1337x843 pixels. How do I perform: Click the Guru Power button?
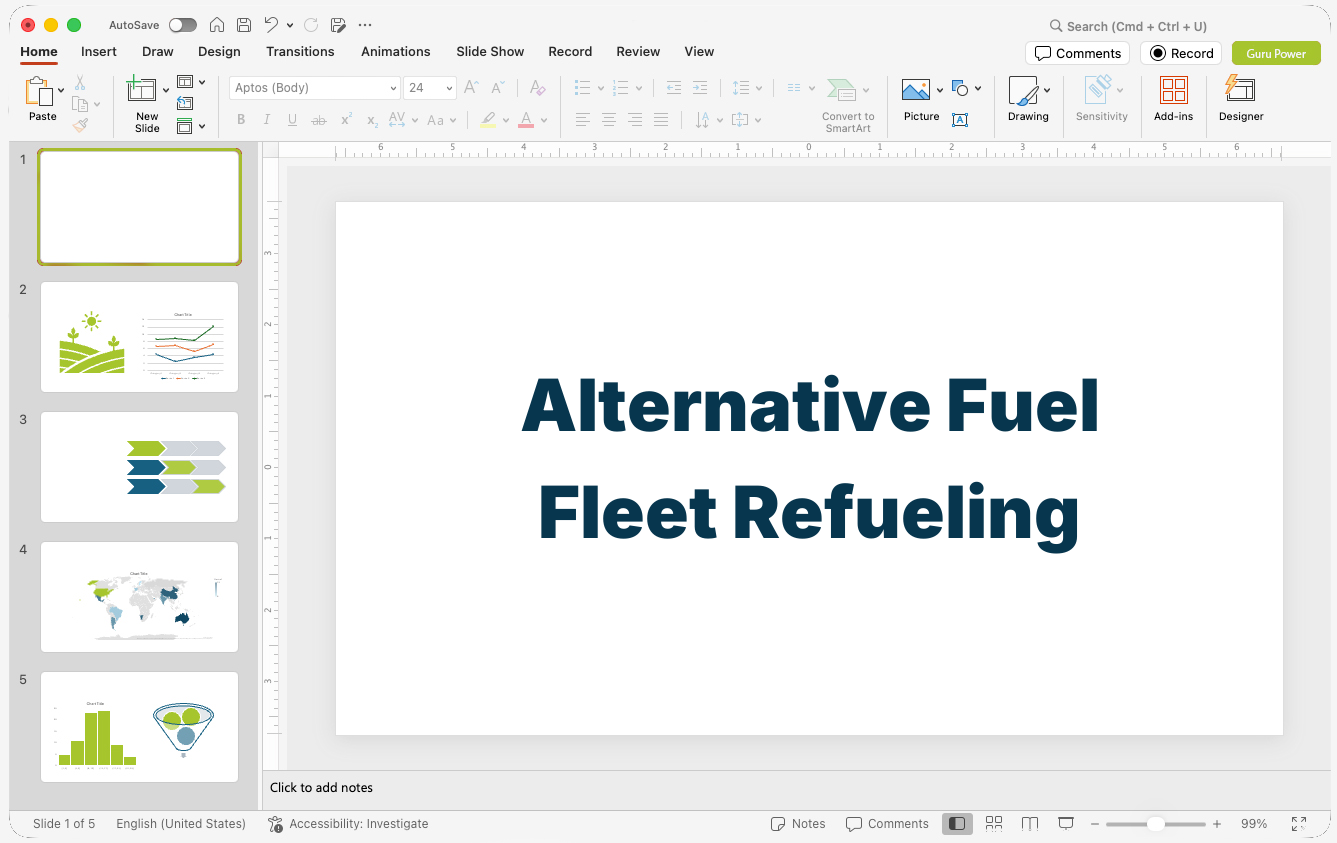(x=1276, y=53)
